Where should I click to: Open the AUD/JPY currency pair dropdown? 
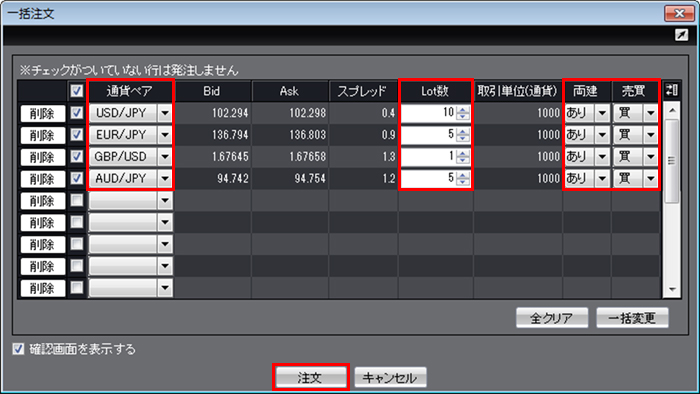(165, 179)
